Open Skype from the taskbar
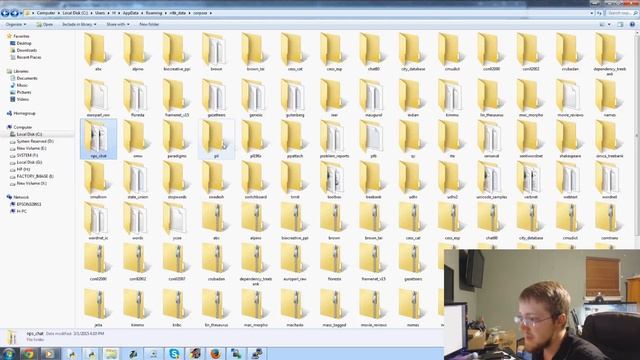This screenshot has height=360, width=640. coord(174,353)
